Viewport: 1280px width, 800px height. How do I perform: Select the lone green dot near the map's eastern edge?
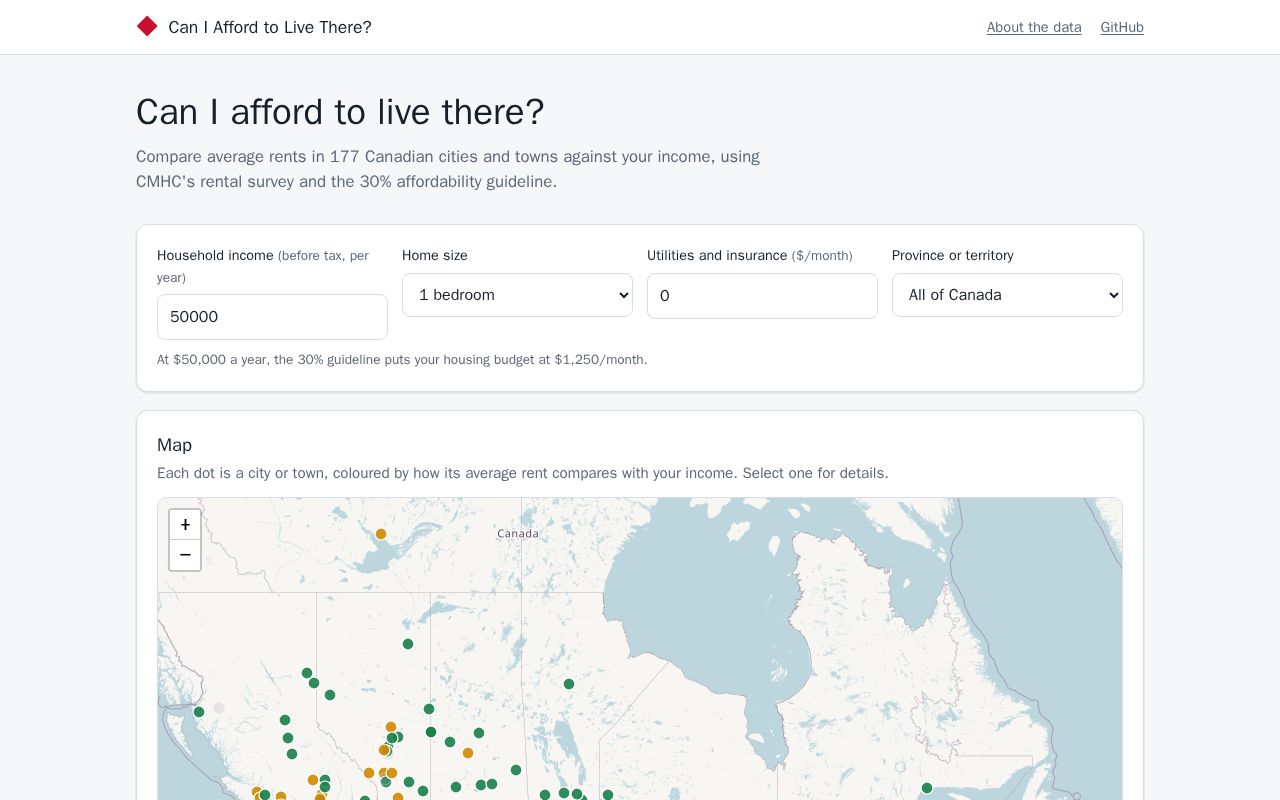click(x=927, y=788)
